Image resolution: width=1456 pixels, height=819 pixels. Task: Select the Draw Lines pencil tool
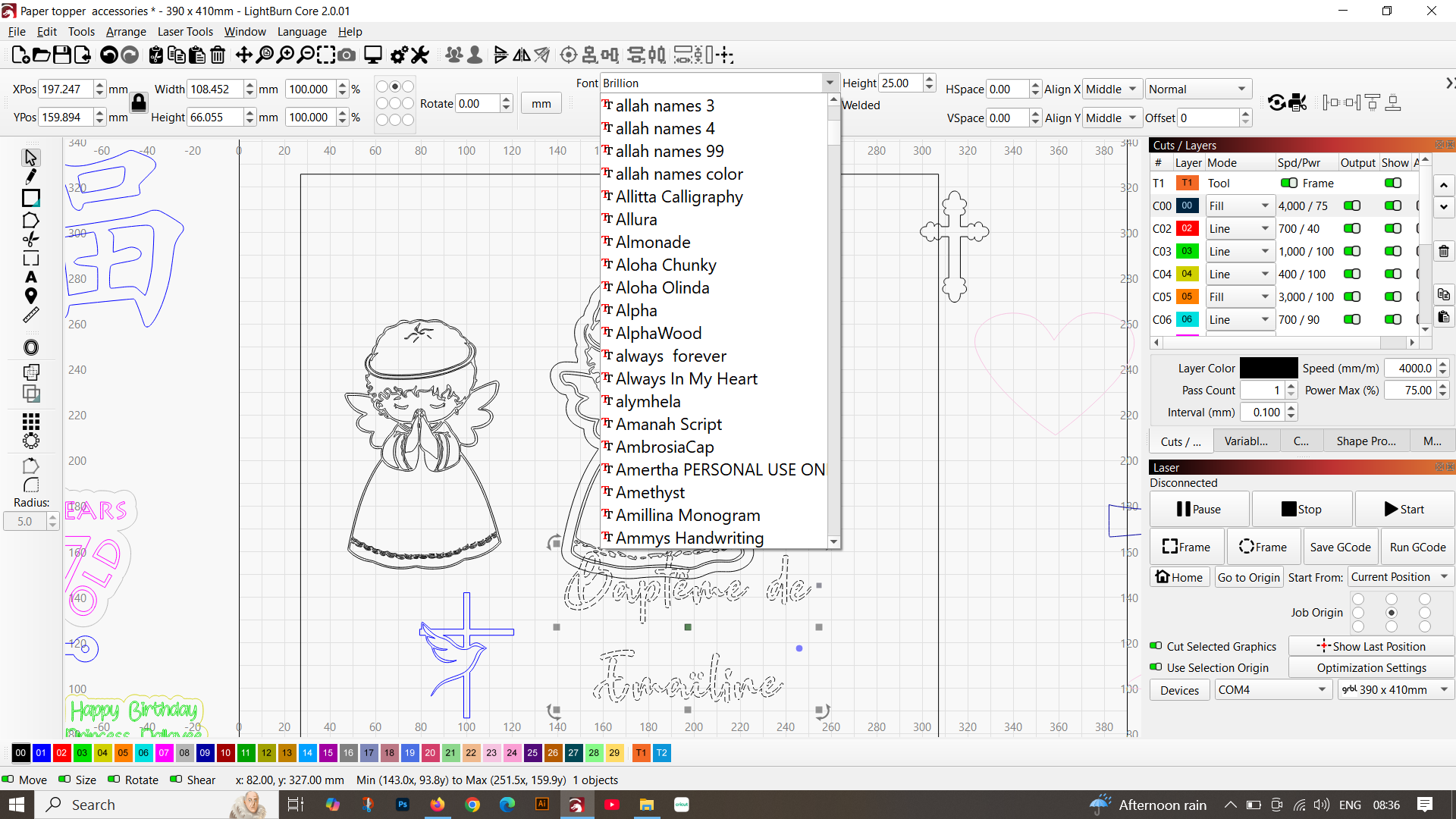pyautogui.click(x=30, y=177)
